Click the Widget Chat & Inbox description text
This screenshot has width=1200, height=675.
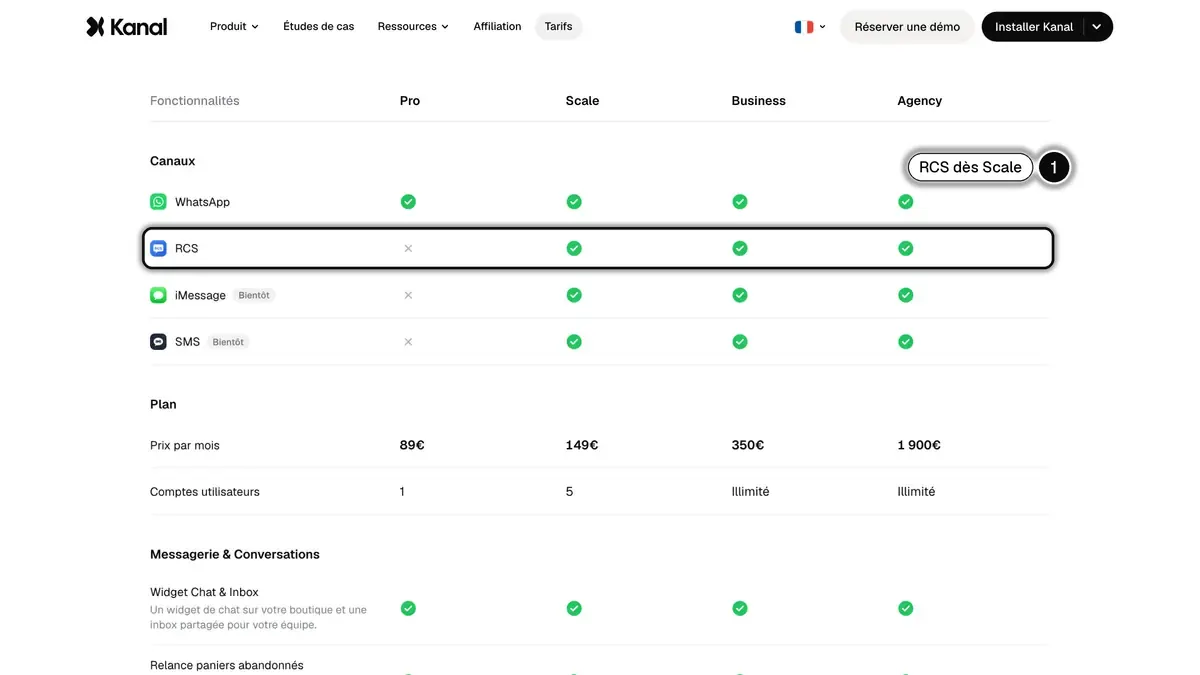click(x=258, y=617)
